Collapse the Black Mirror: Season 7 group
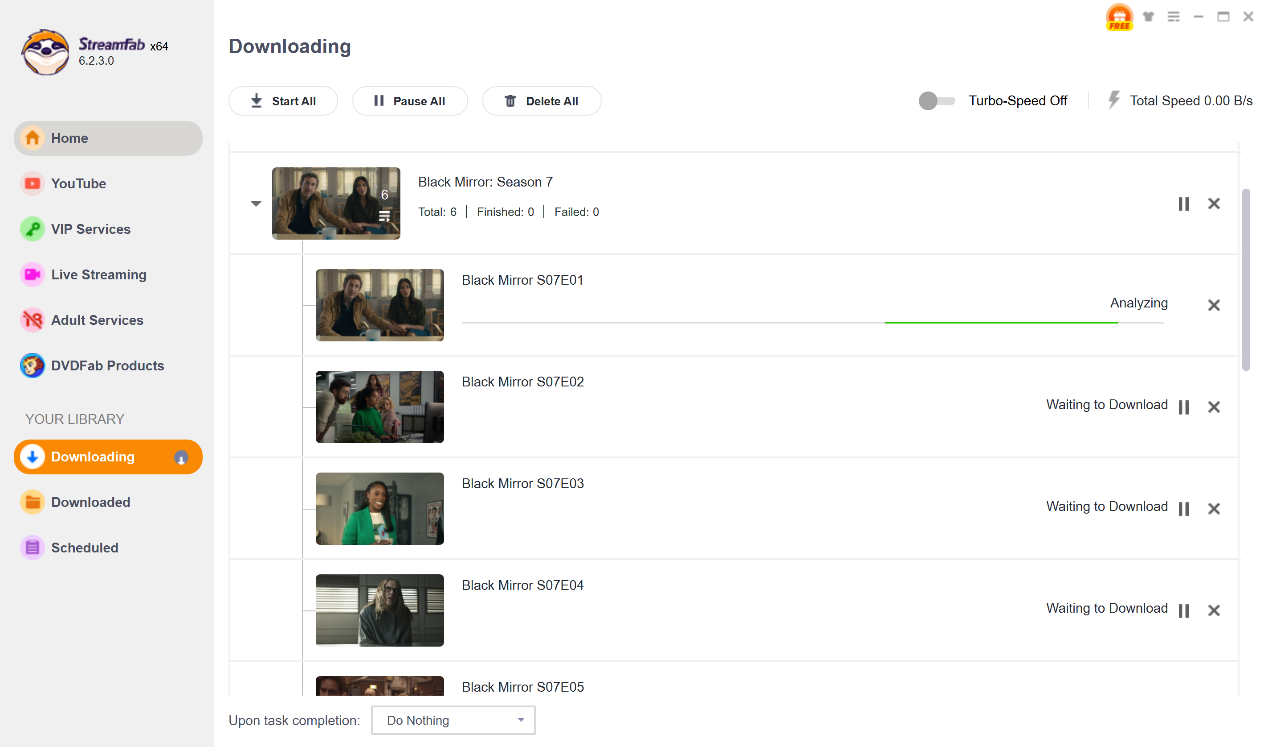The height and width of the screenshot is (747, 1268). coord(256,204)
